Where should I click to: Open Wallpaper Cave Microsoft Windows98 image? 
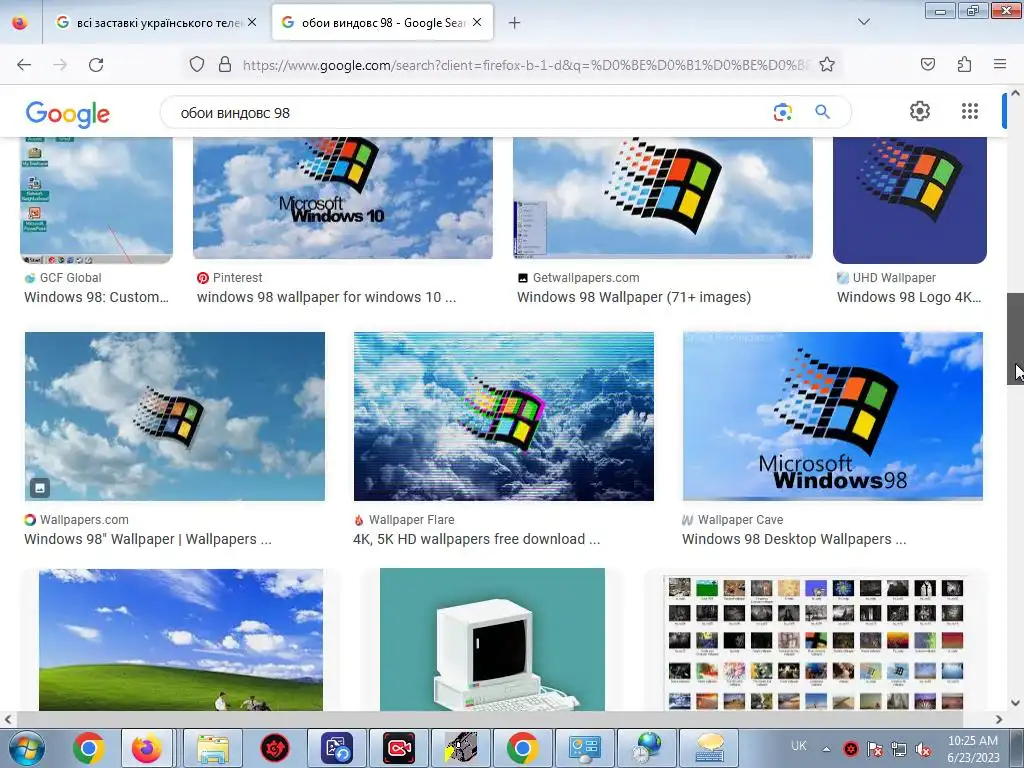pos(833,417)
